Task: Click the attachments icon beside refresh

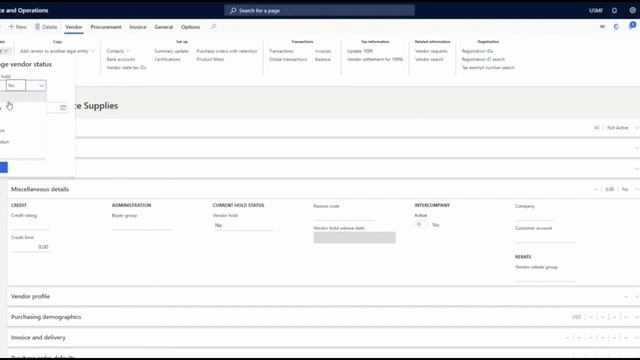Action: click(602, 27)
